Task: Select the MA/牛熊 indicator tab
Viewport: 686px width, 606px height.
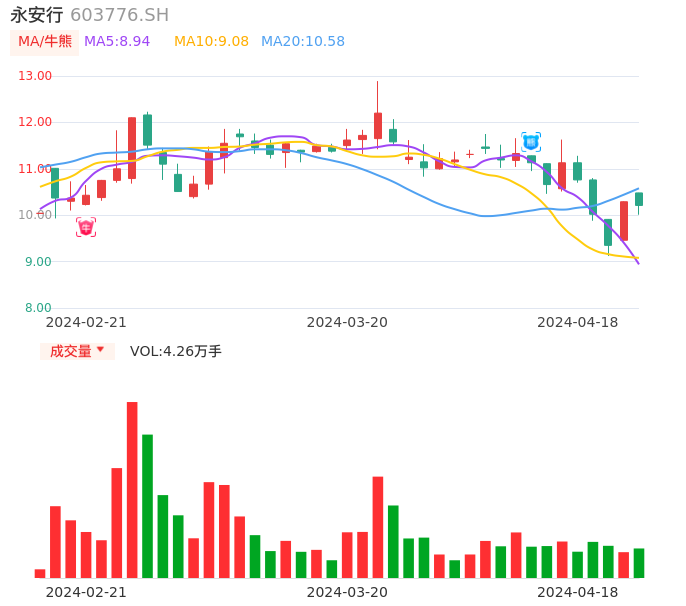Action: [44, 42]
